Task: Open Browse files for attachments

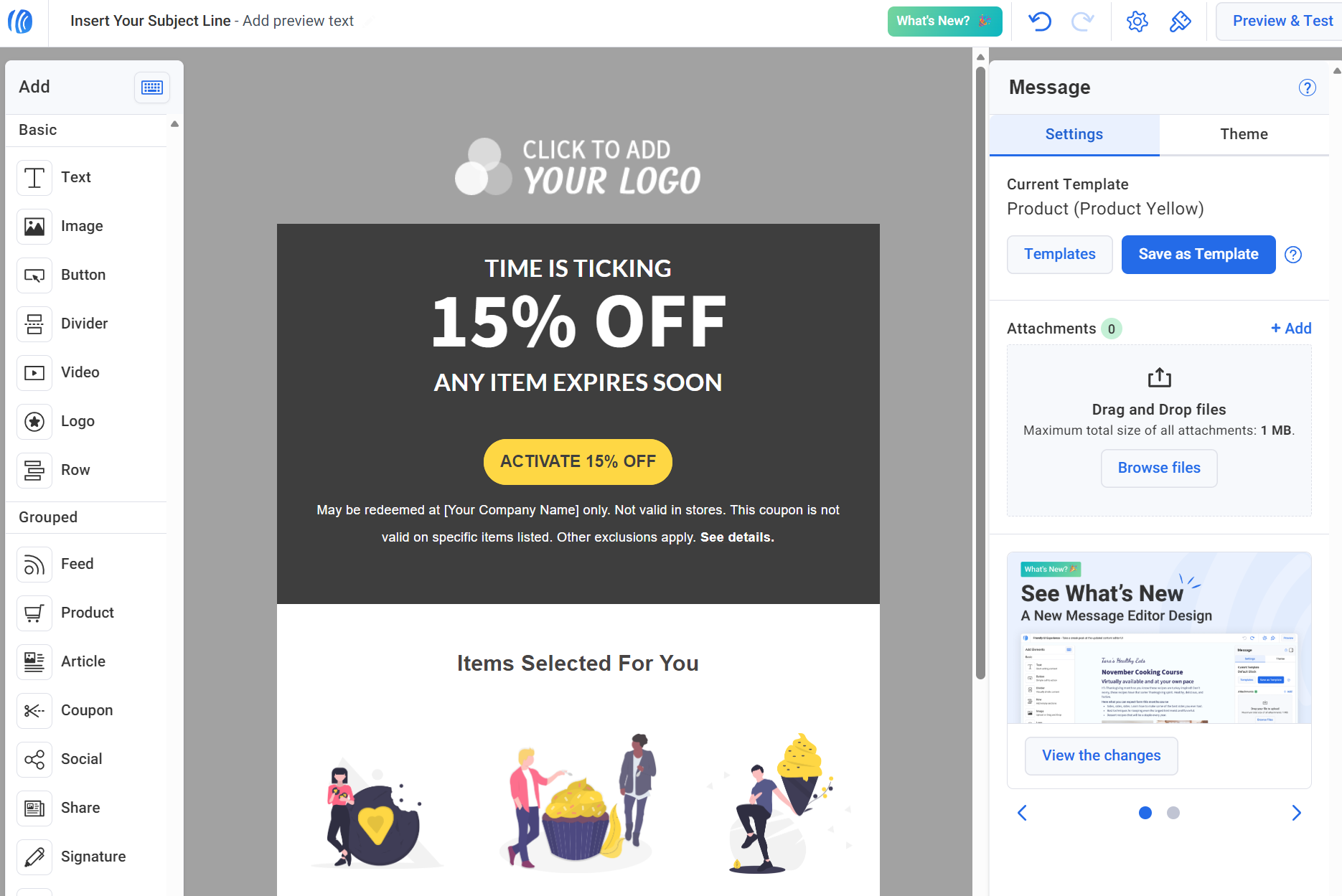Action: tap(1158, 468)
